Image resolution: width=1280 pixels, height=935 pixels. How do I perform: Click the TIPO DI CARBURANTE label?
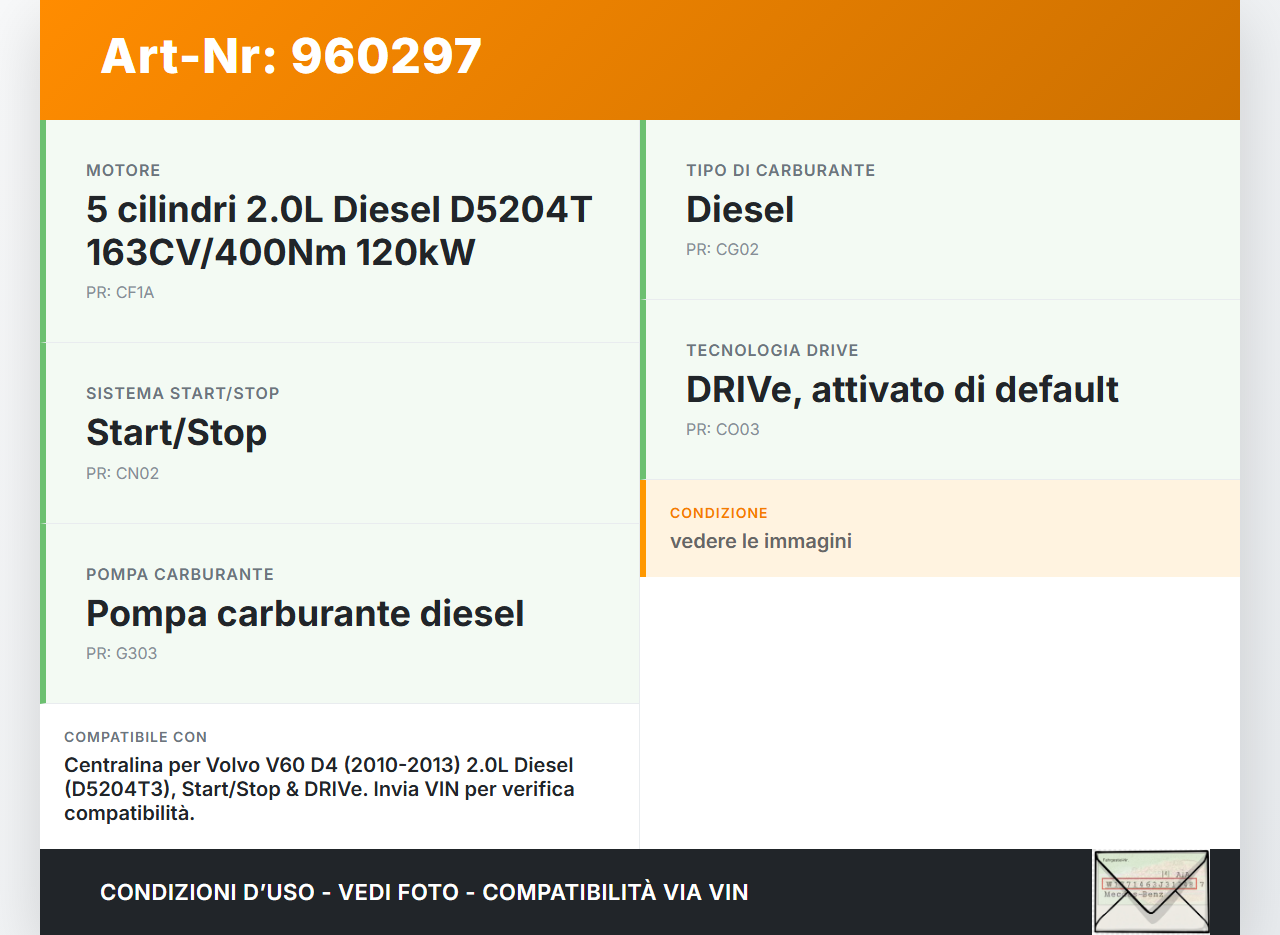(780, 171)
